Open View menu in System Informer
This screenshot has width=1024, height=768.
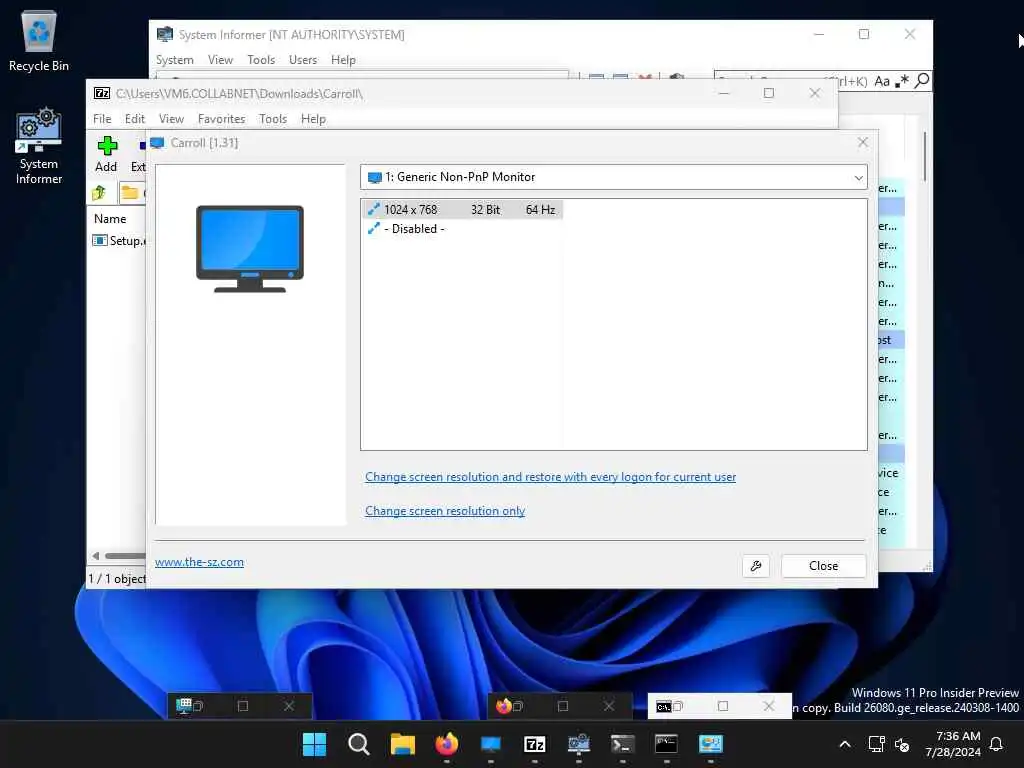220,60
